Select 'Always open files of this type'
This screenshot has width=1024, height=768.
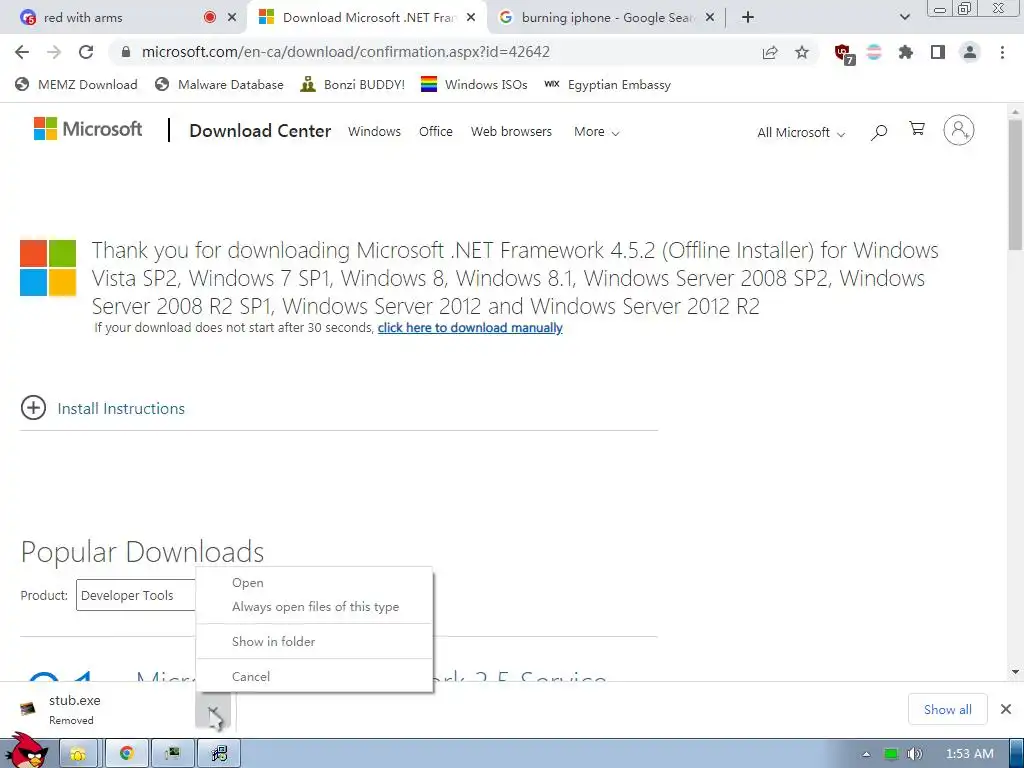pyautogui.click(x=314, y=607)
